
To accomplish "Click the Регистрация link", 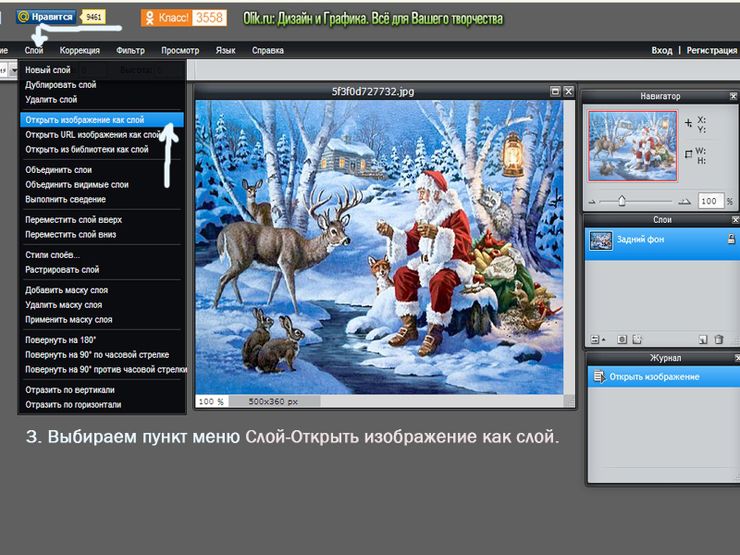I will pos(712,50).
